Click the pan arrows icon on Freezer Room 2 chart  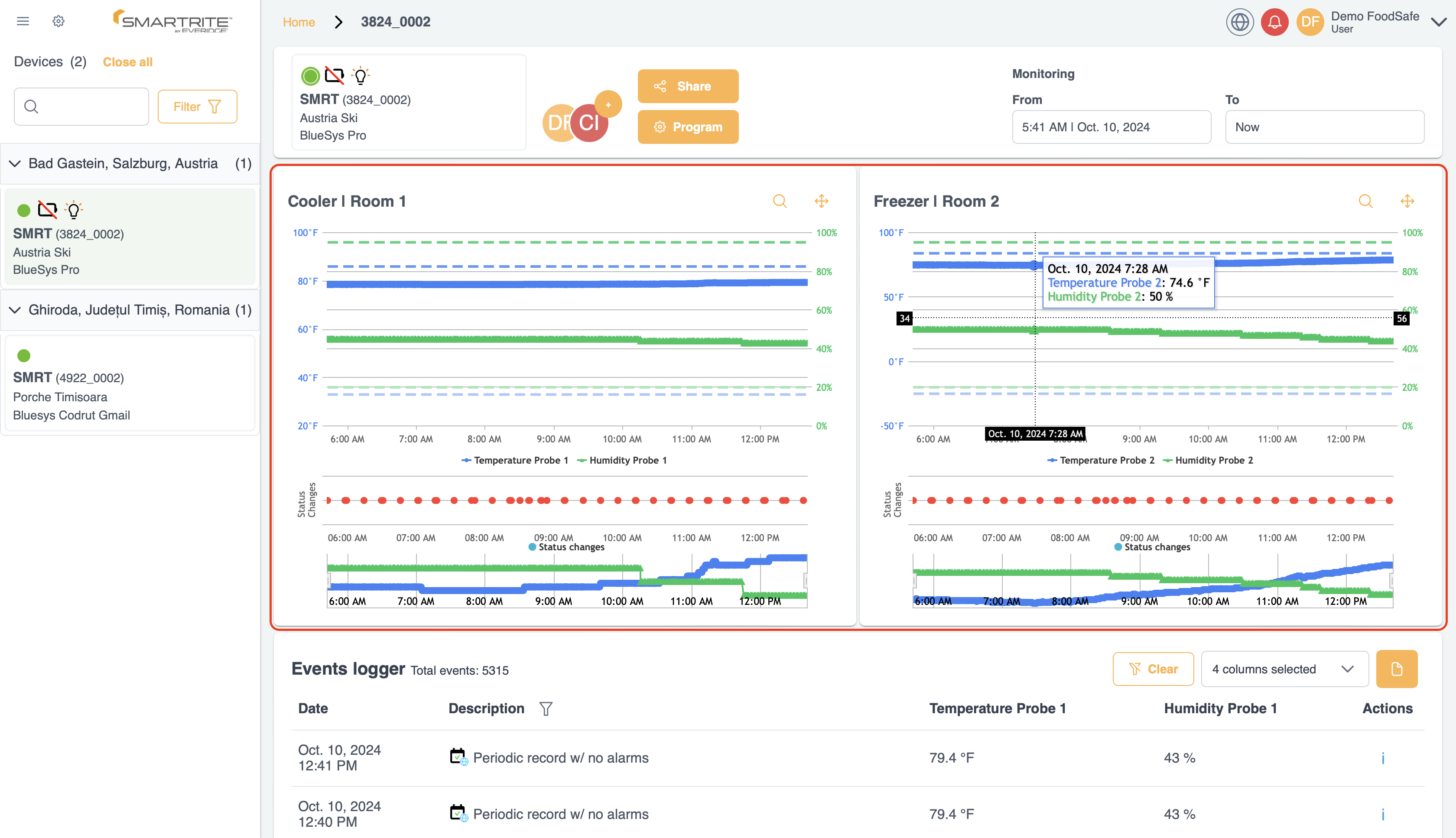coord(1407,201)
